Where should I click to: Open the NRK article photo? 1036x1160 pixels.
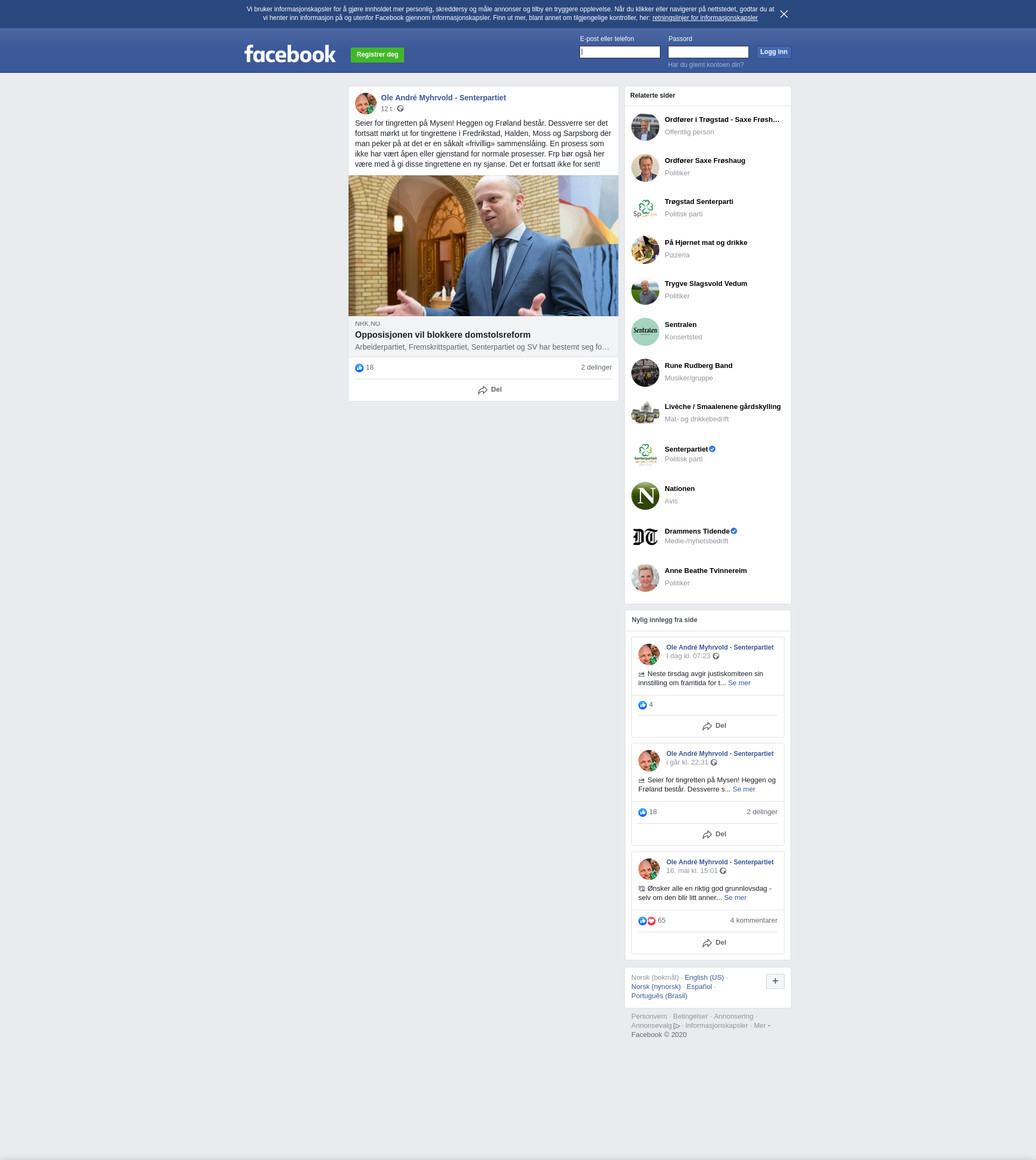483,246
